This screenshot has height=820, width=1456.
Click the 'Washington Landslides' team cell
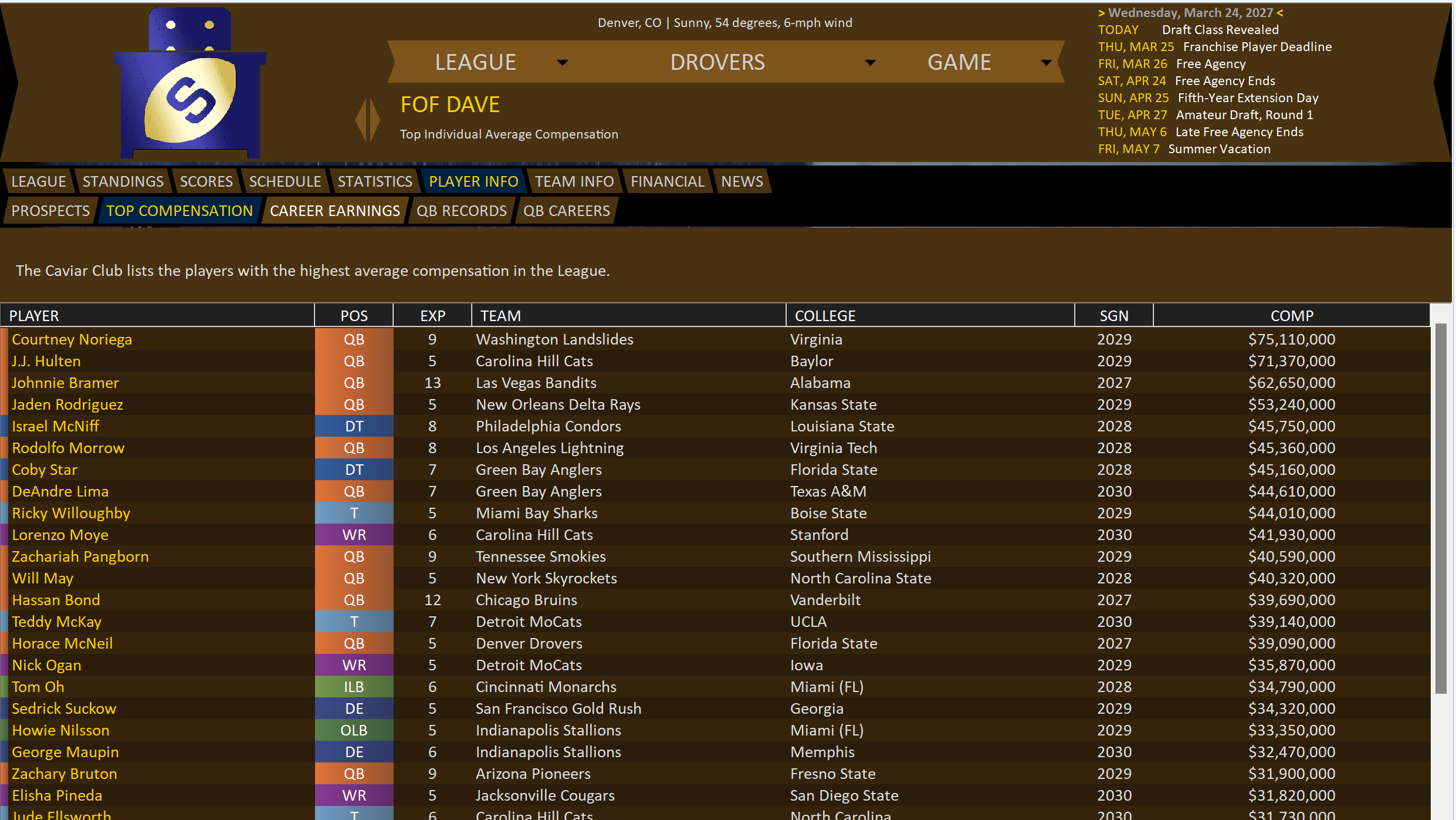[555, 339]
